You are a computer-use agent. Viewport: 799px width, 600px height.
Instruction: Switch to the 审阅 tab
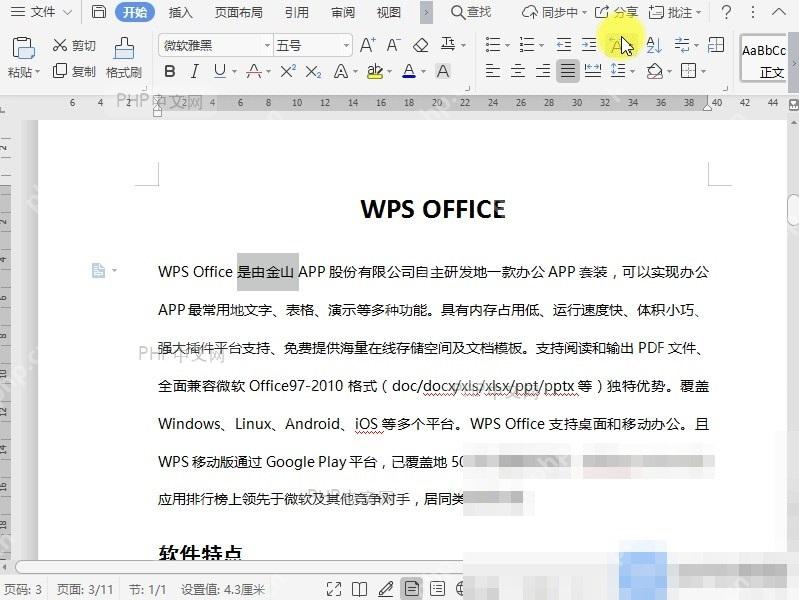[343, 12]
